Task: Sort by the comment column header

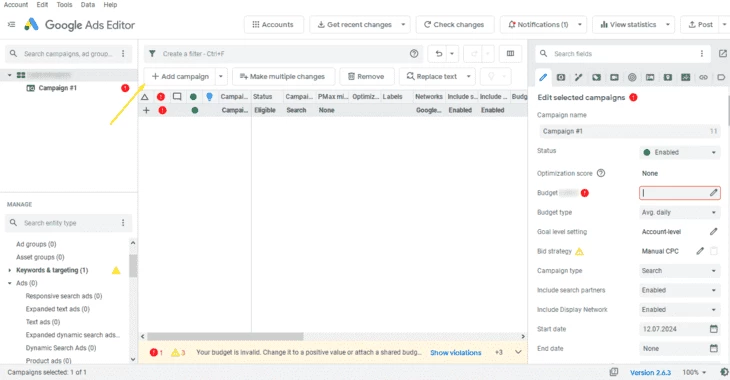Action: (177, 97)
